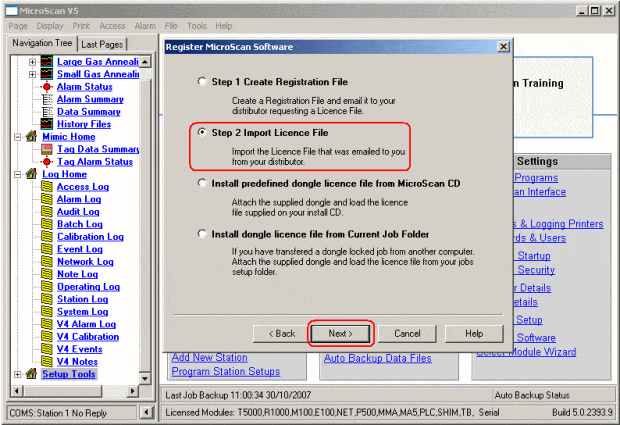The width and height of the screenshot is (620, 425).
Task: Open the Security settings link
Action: 536,270
